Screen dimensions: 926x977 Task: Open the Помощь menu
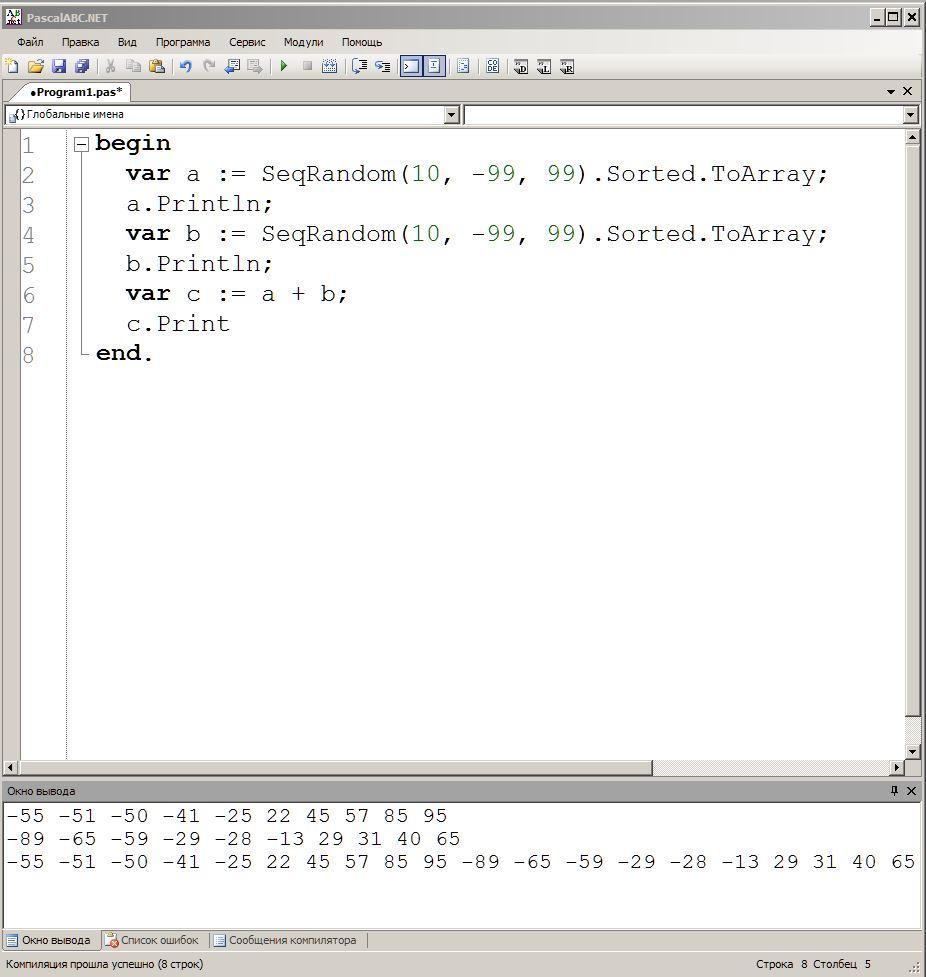[x=361, y=42]
